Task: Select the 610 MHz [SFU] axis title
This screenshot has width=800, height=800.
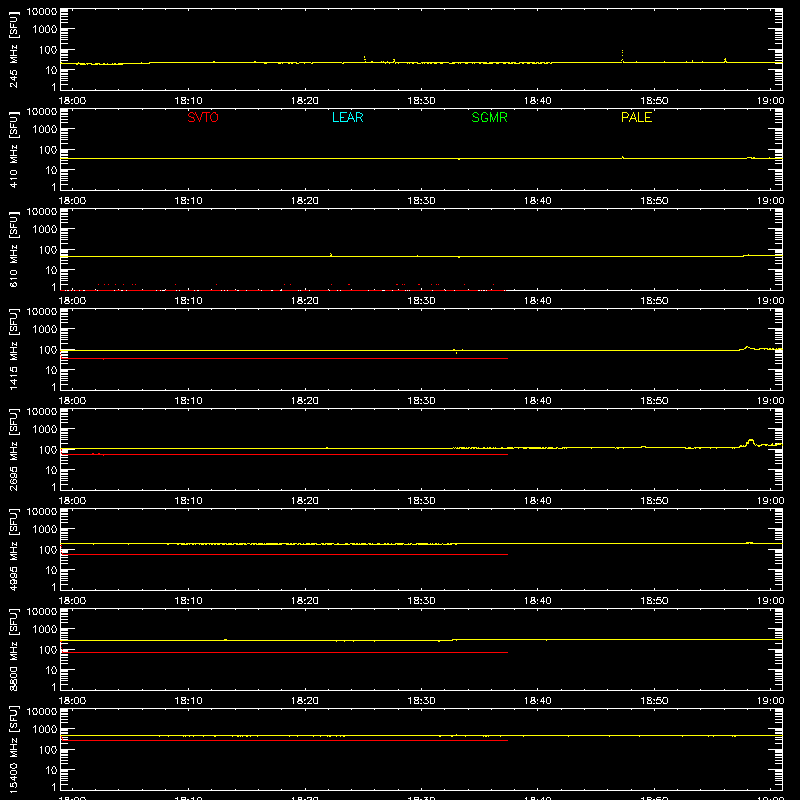Action: click(14, 250)
